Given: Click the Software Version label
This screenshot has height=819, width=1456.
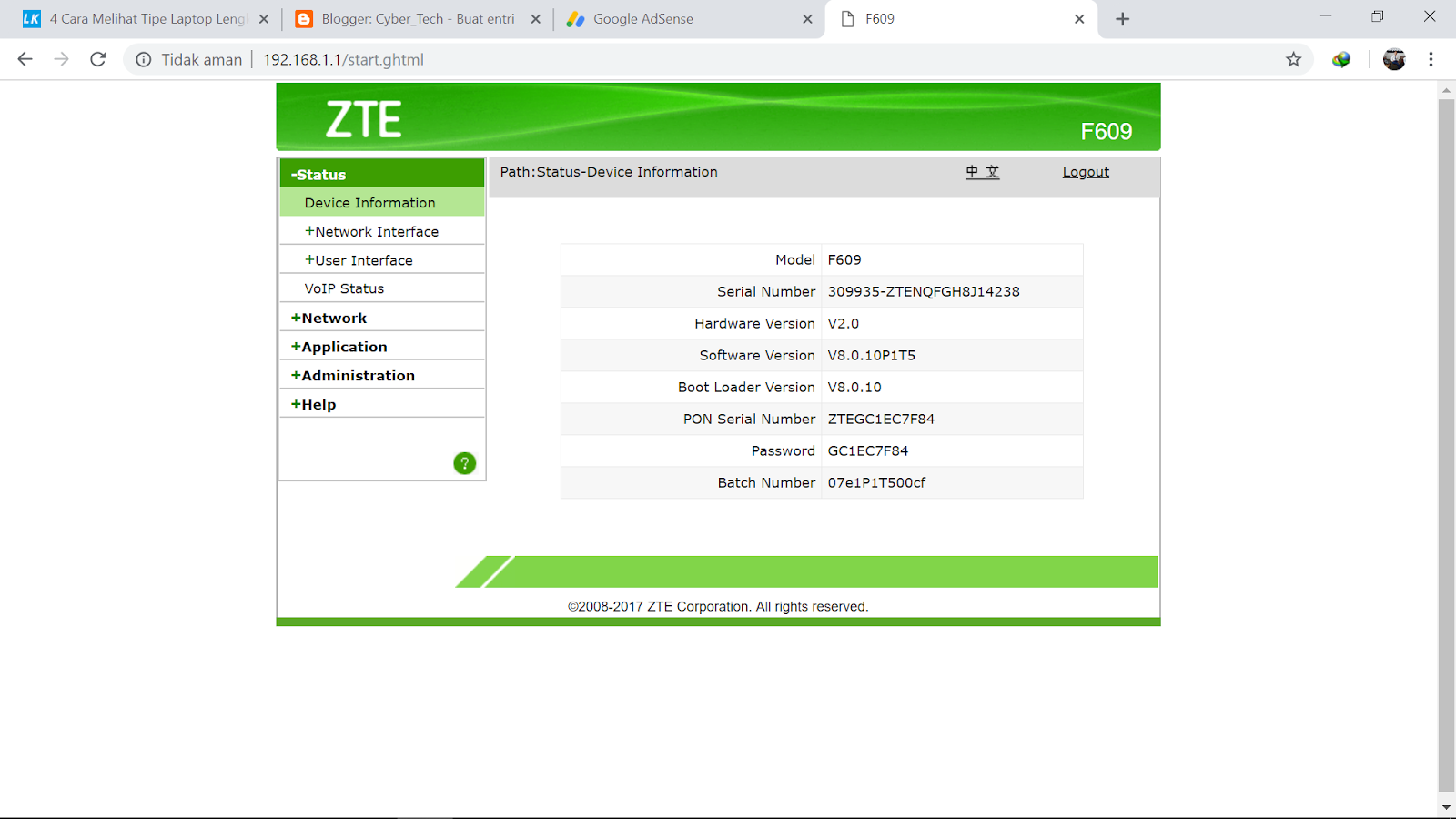Looking at the screenshot, I should [757, 355].
